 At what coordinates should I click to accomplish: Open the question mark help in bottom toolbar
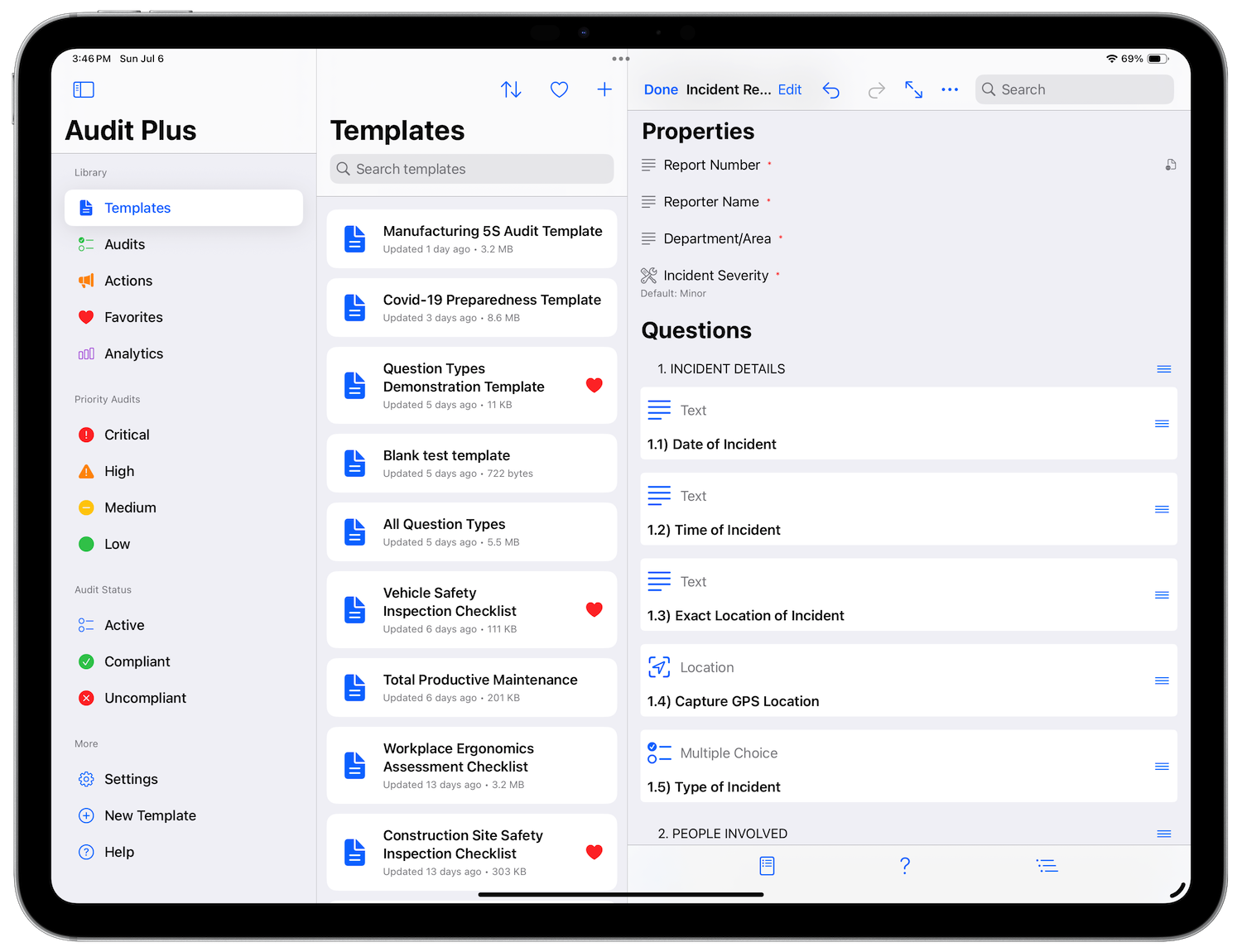(x=905, y=866)
